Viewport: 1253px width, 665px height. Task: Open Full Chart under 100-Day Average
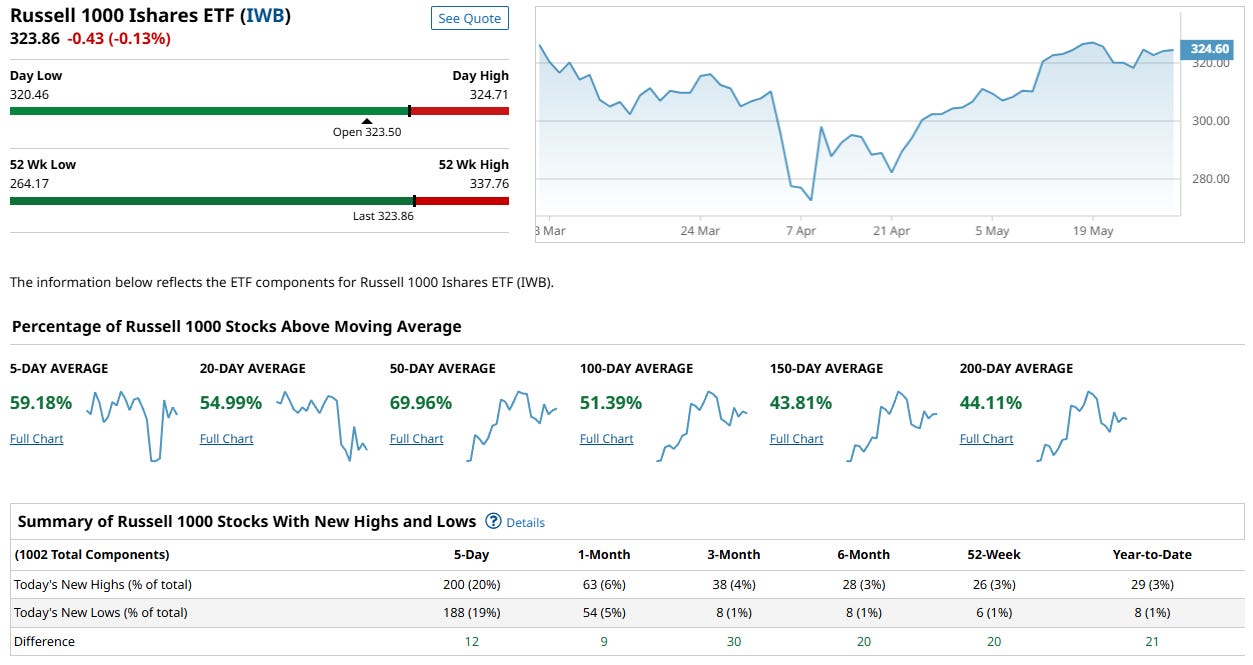pyautogui.click(x=607, y=439)
